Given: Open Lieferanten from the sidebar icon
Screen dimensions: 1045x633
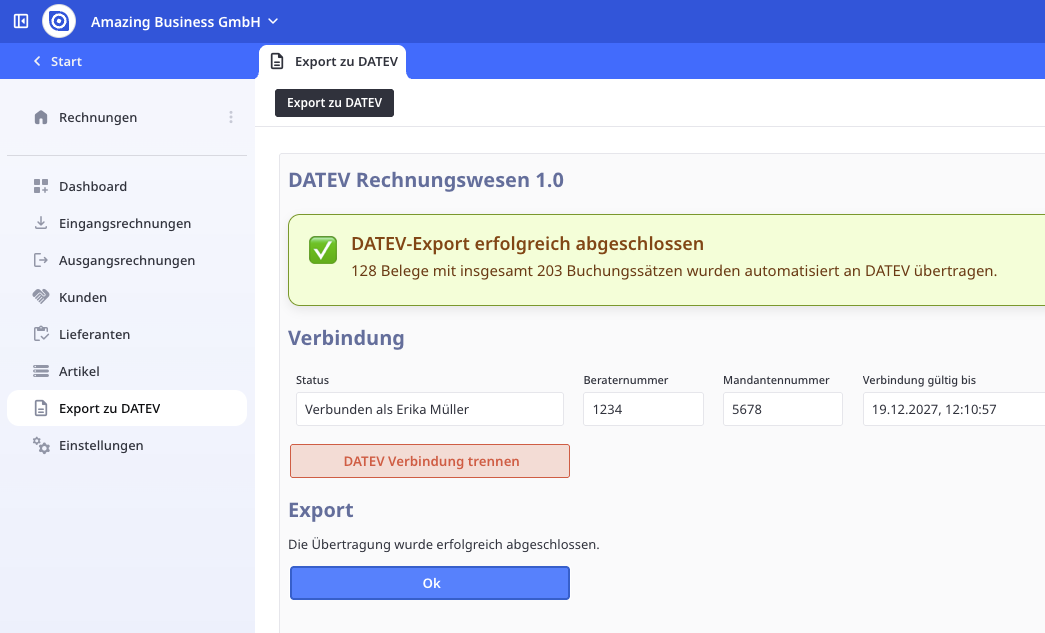Looking at the screenshot, I should [41, 333].
